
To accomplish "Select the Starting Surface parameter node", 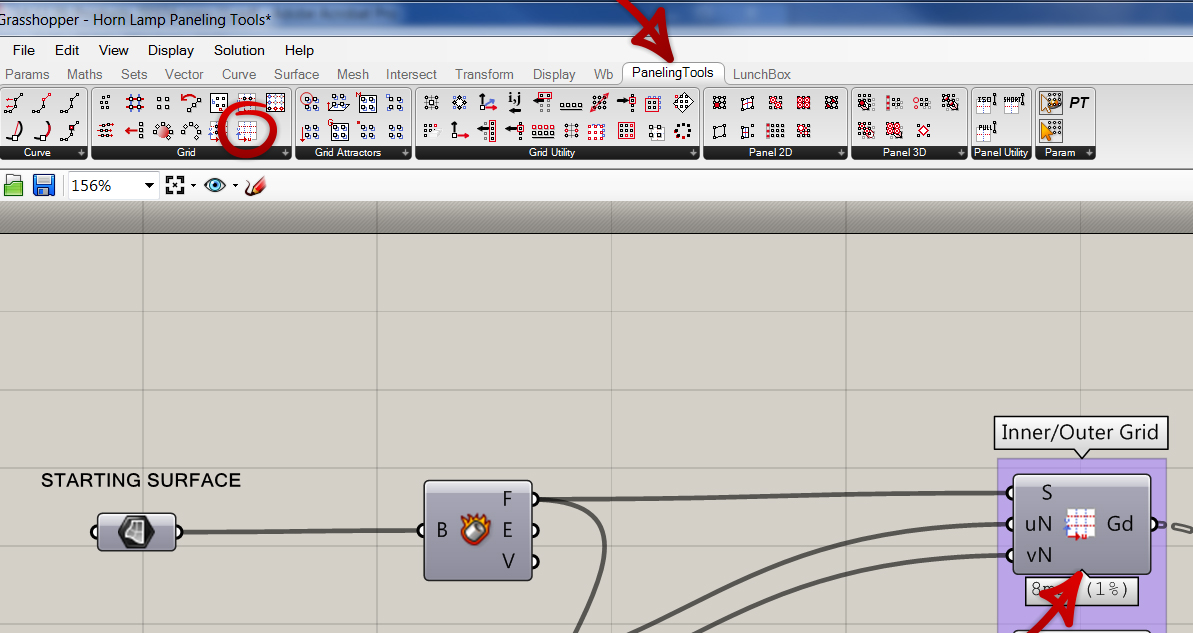I will tap(137, 531).
